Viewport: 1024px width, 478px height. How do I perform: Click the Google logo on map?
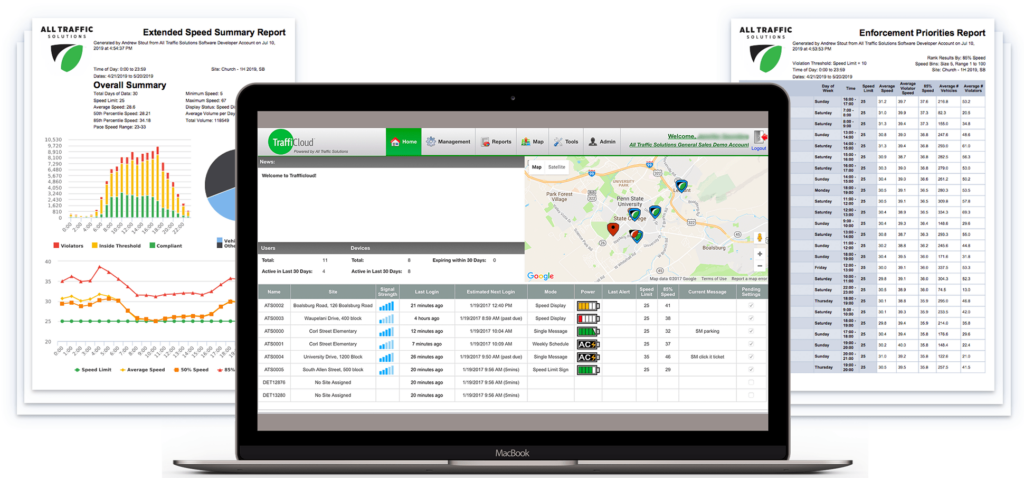coord(540,276)
